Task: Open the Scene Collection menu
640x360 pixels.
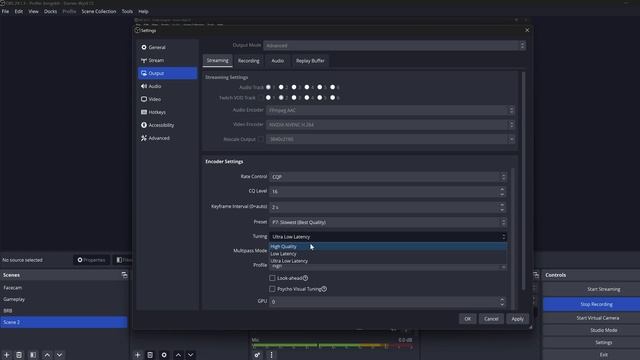Action: coord(99,11)
